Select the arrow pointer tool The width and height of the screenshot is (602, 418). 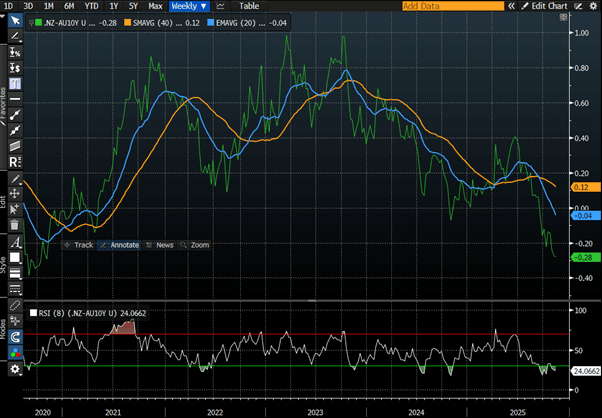(x=15, y=21)
